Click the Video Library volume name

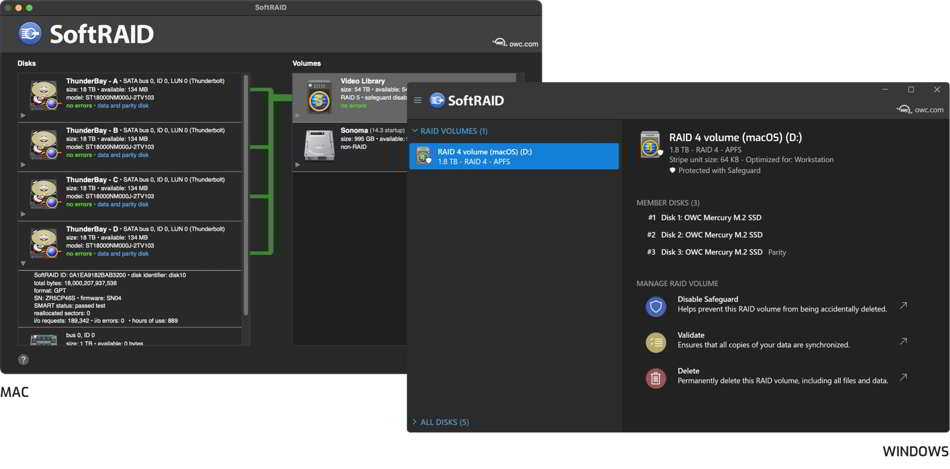[x=363, y=81]
